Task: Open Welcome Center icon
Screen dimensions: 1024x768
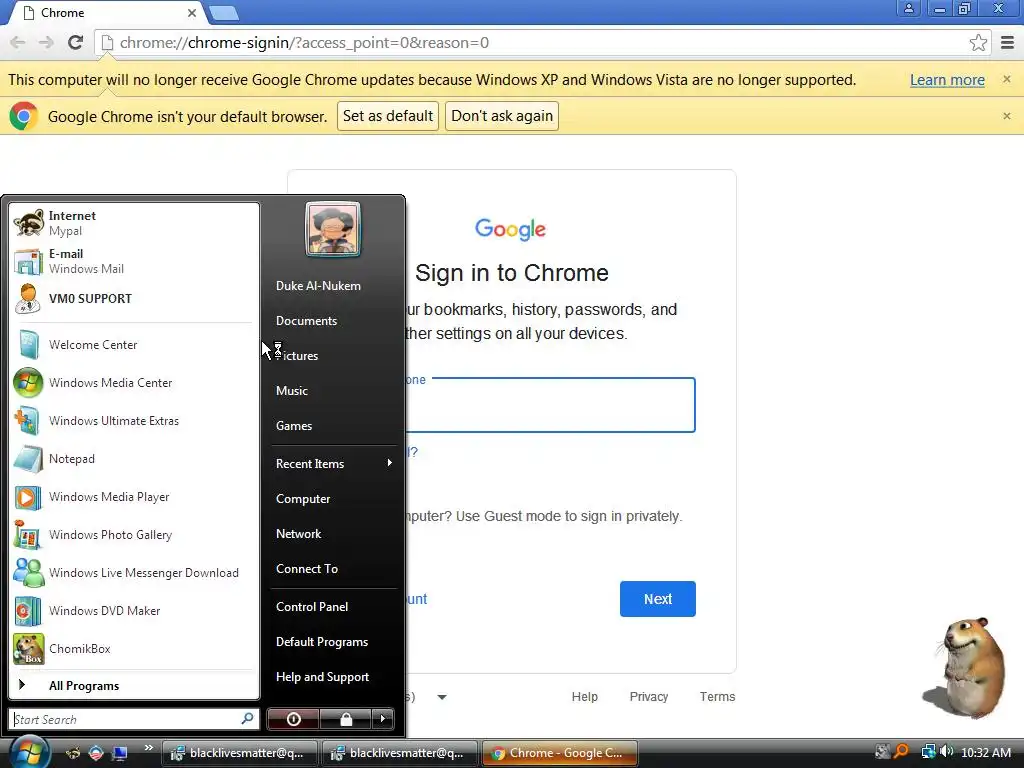Action: point(29,344)
